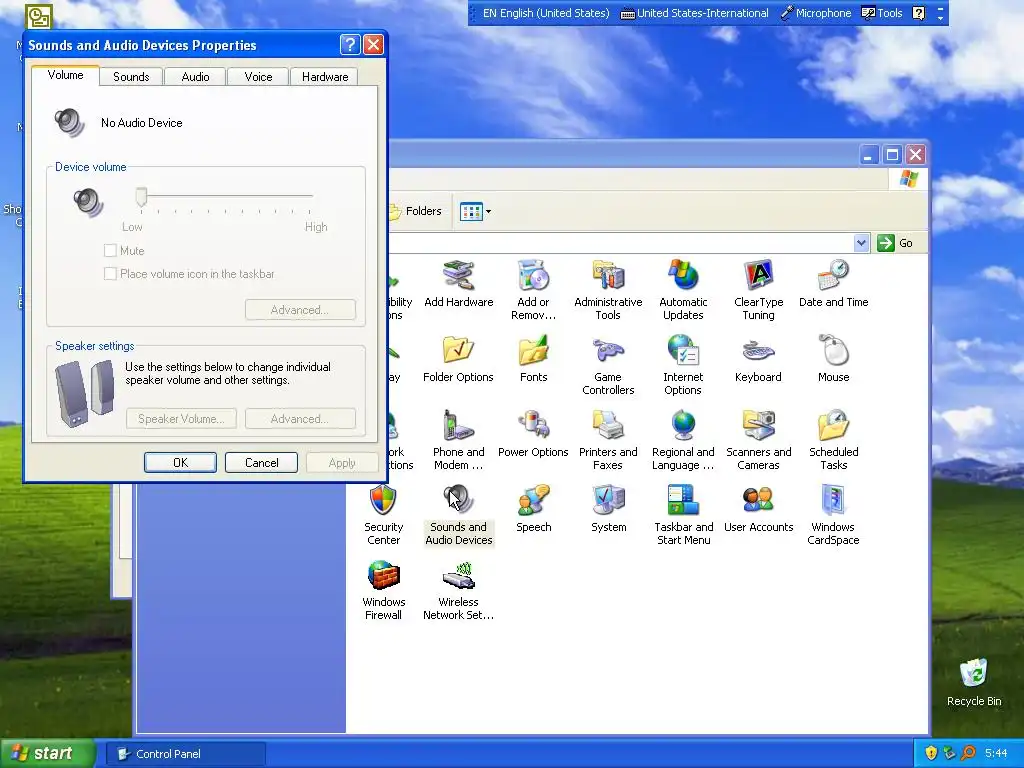This screenshot has width=1024, height=768.
Task: Open Internet Options icon
Action: click(683, 365)
